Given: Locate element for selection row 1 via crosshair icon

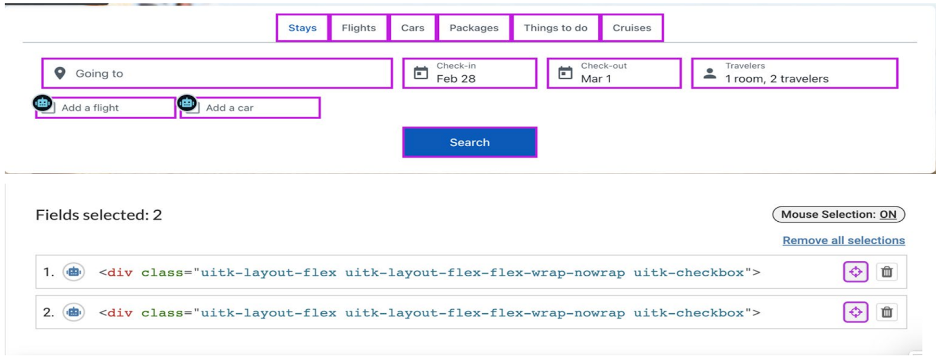Looking at the screenshot, I should point(855,272).
